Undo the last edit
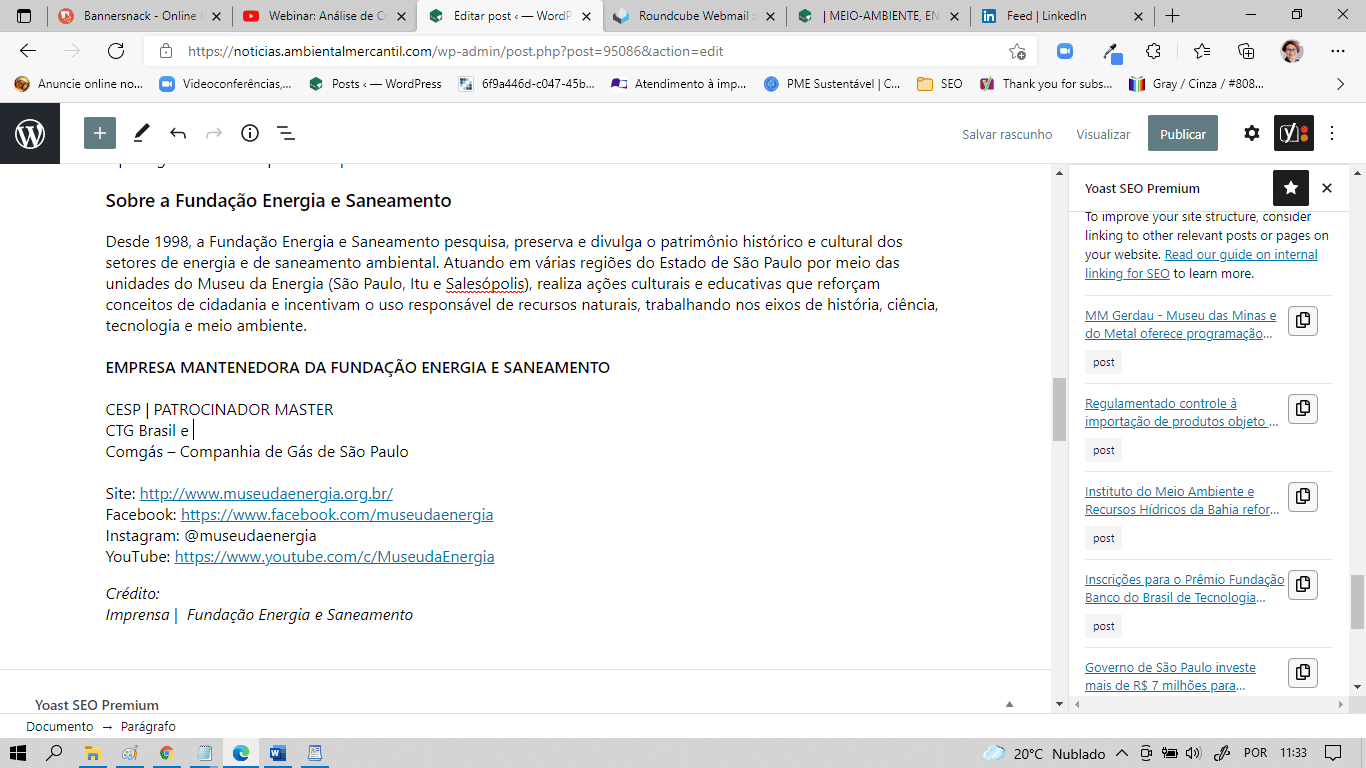The image size is (1366, 768). pos(178,133)
